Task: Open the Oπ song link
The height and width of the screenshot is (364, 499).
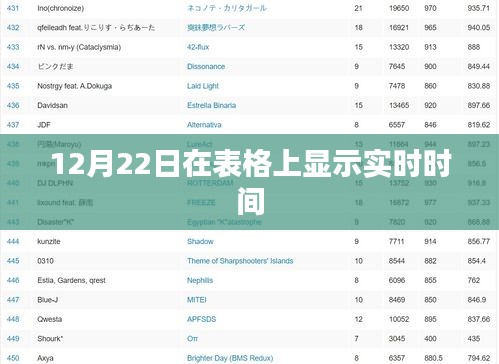Action: 192,339
